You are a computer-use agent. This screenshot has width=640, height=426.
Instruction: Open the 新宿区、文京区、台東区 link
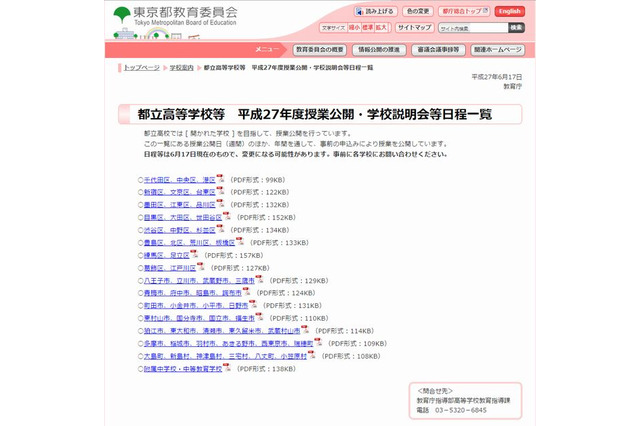pos(180,193)
